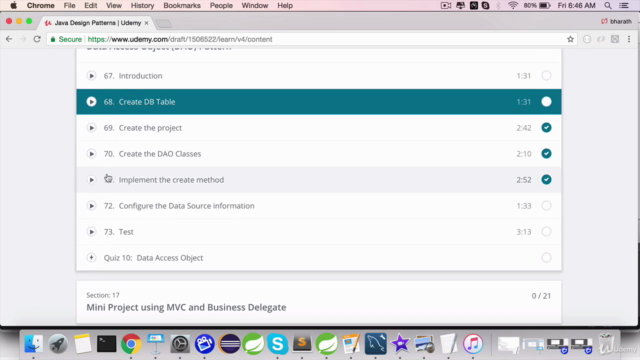Play lecture 73 Test icon

coord(91,232)
